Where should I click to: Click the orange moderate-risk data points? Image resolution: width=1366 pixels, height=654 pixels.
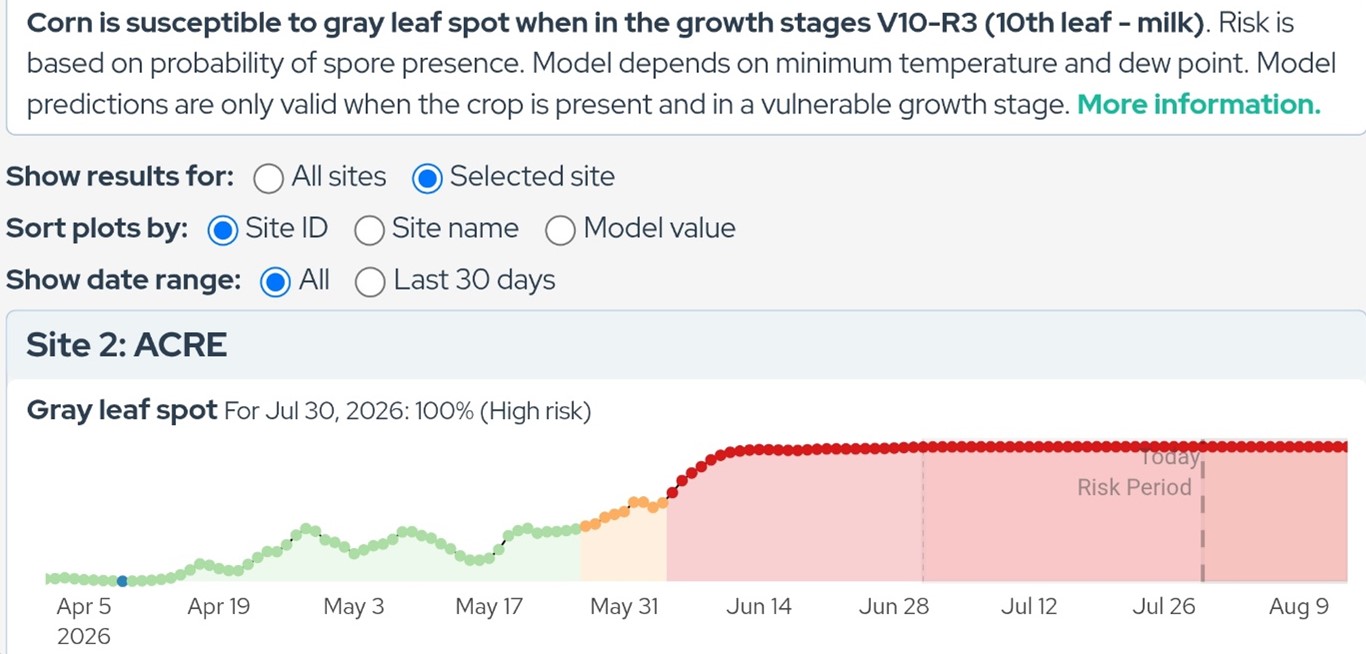(x=624, y=512)
